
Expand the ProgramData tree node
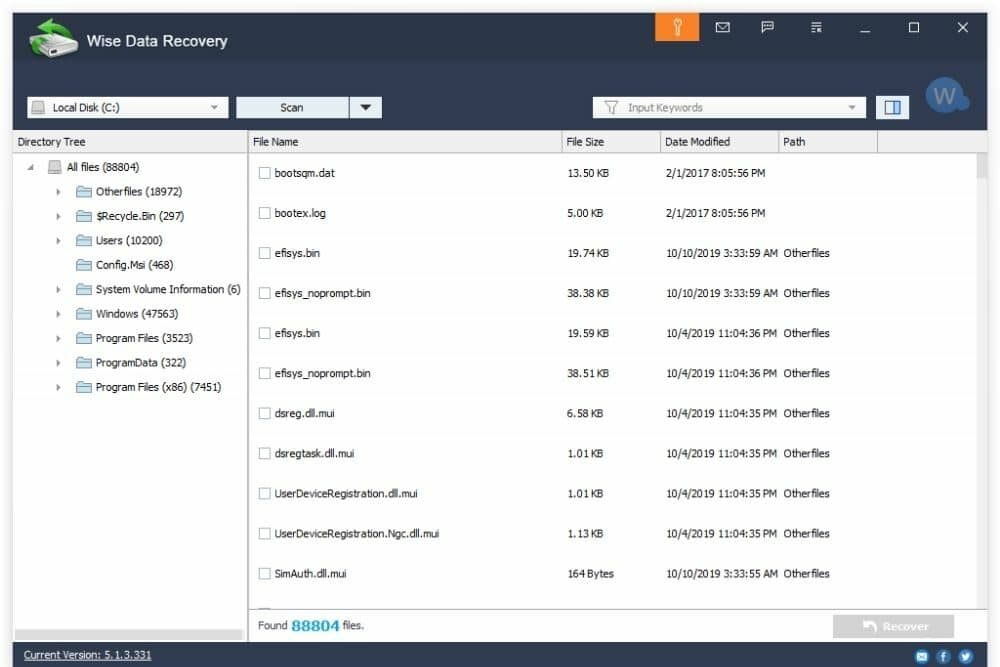58,363
